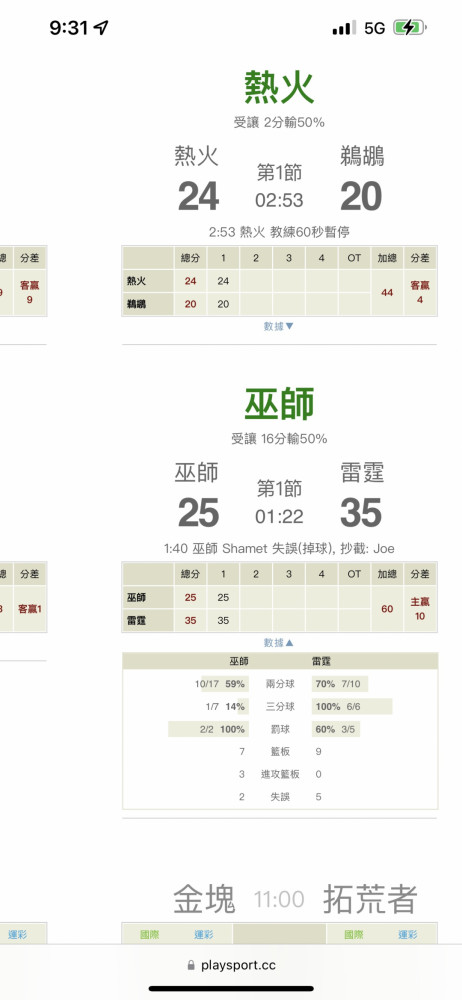This screenshot has height=1000, width=462.
Task: Tap 巫師 2/2 100% free-throw bar
Action: (x=207, y=729)
